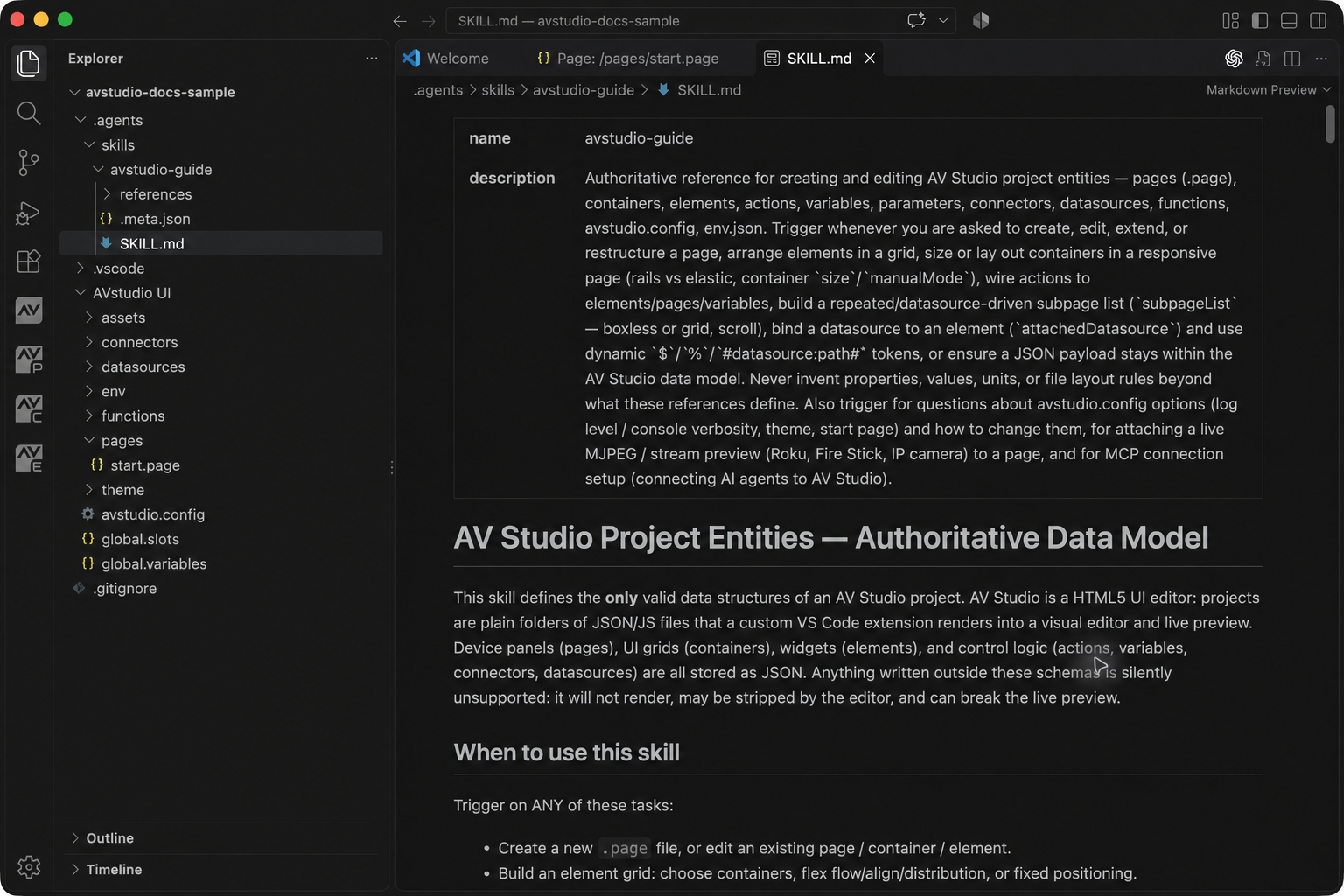Expand the references folder
The width and height of the screenshot is (1344, 896).
click(221, 194)
